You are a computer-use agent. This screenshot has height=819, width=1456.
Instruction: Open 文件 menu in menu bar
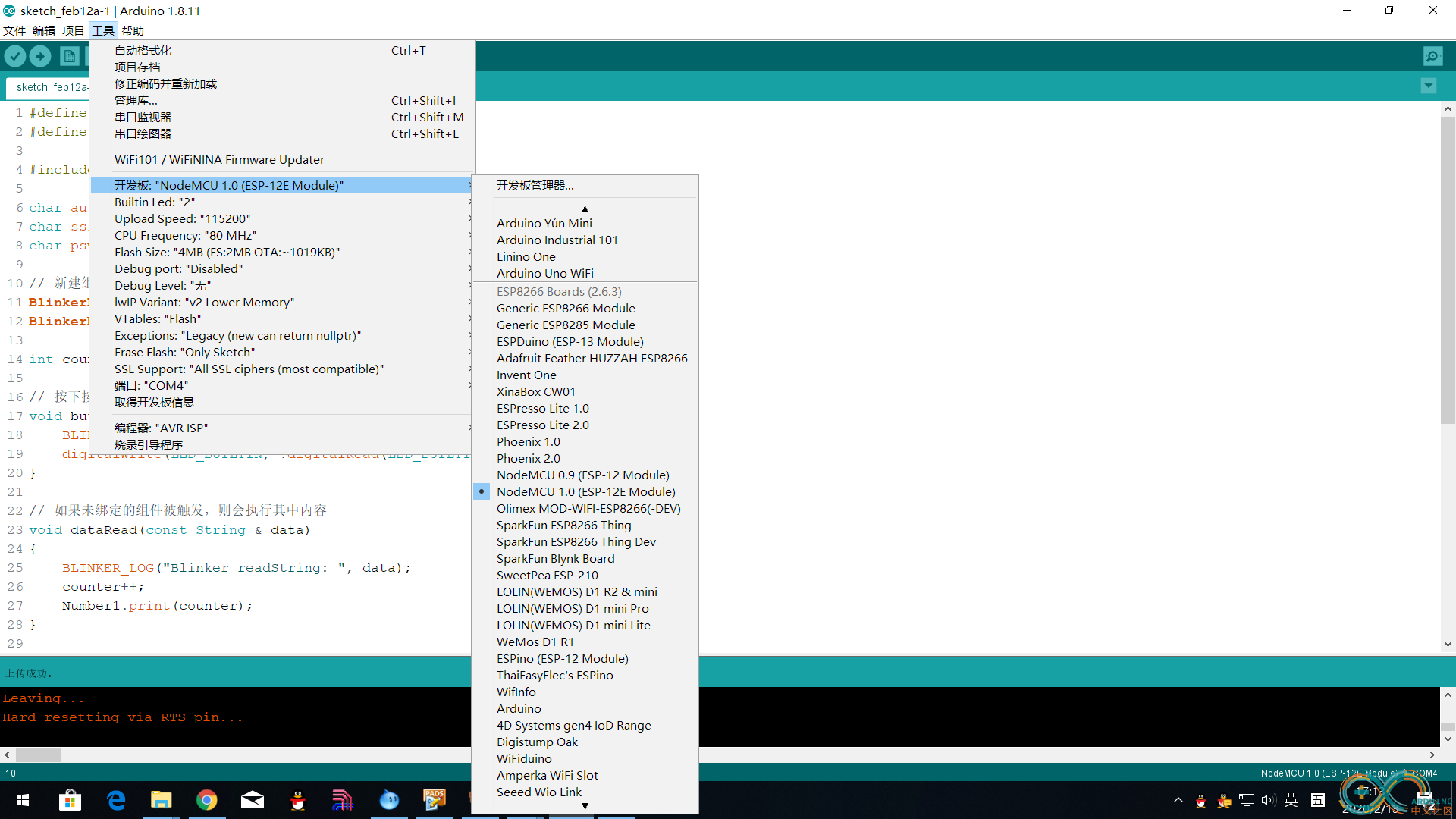[14, 30]
